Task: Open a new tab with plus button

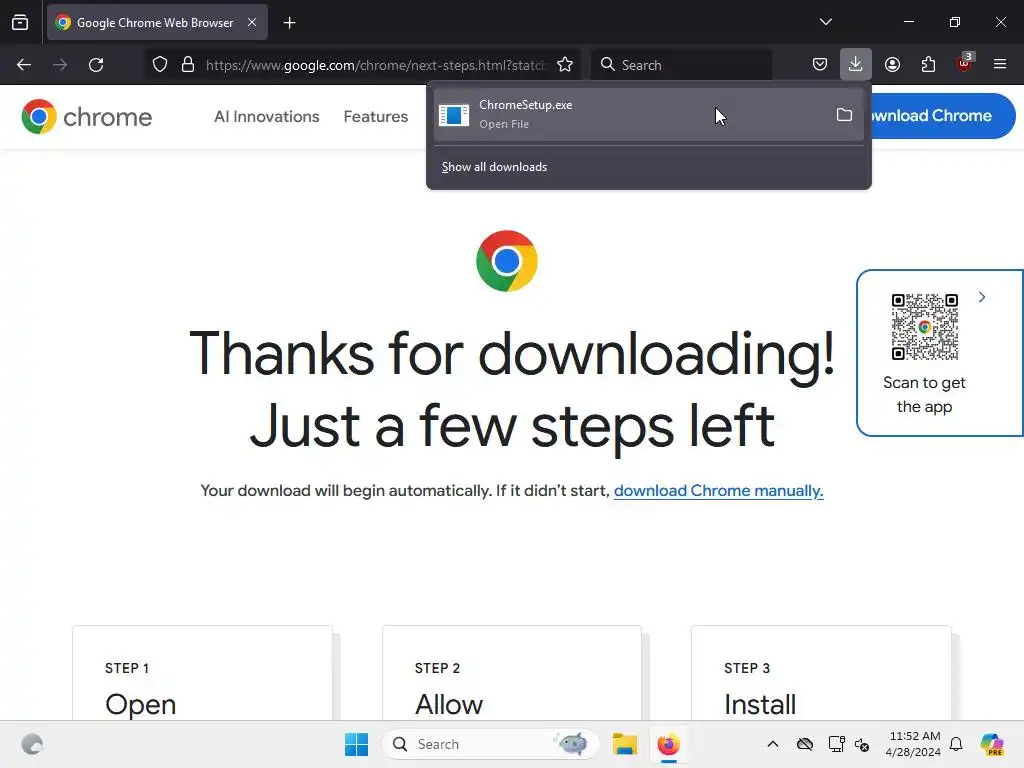Action: pos(289,23)
